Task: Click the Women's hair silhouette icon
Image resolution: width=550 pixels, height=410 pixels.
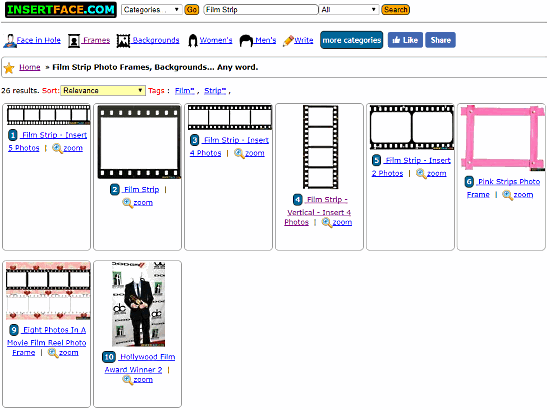Action: [x=193, y=41]
